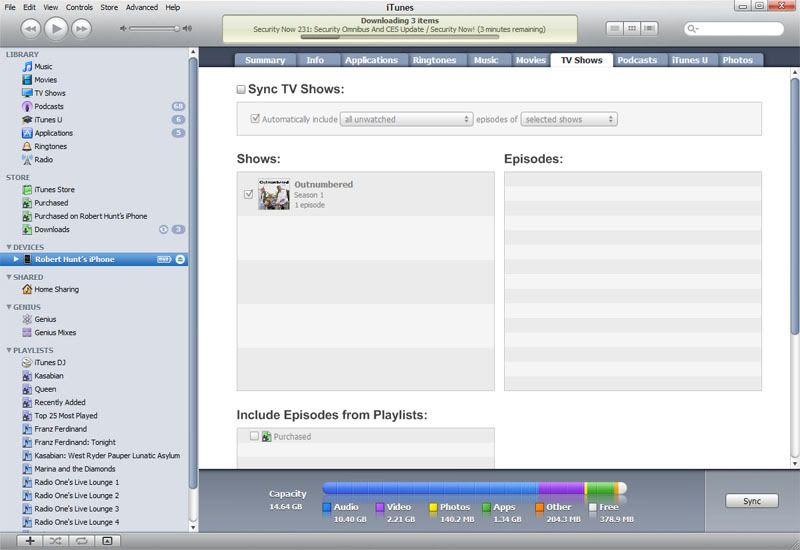Open the 'all unwatched' dropdown
800x550 pixels.
(x=406, y=119)
